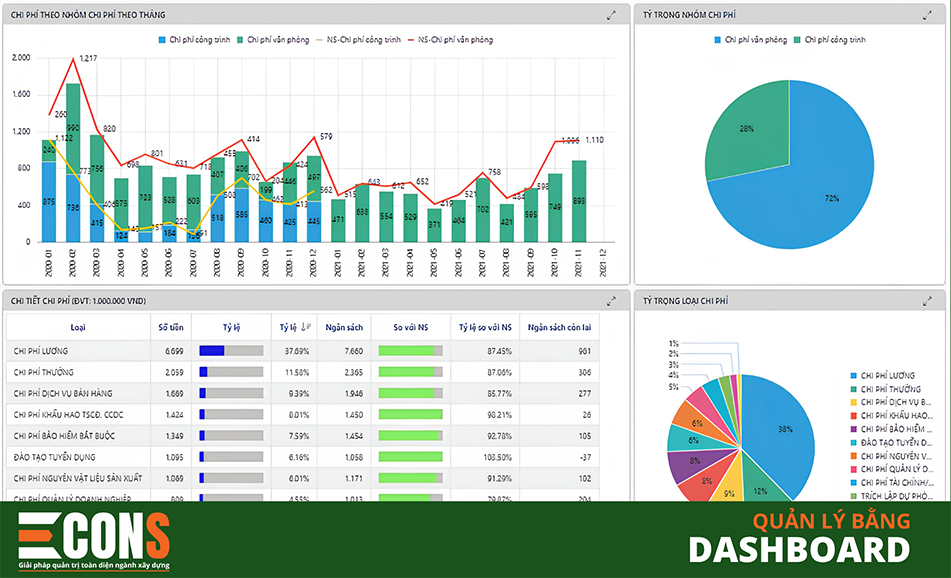This screenshot has width=951, height=578.
Task: Click the '98.21%' budget ratio cell
Action: pyautogui.click(x=499, y=415)
